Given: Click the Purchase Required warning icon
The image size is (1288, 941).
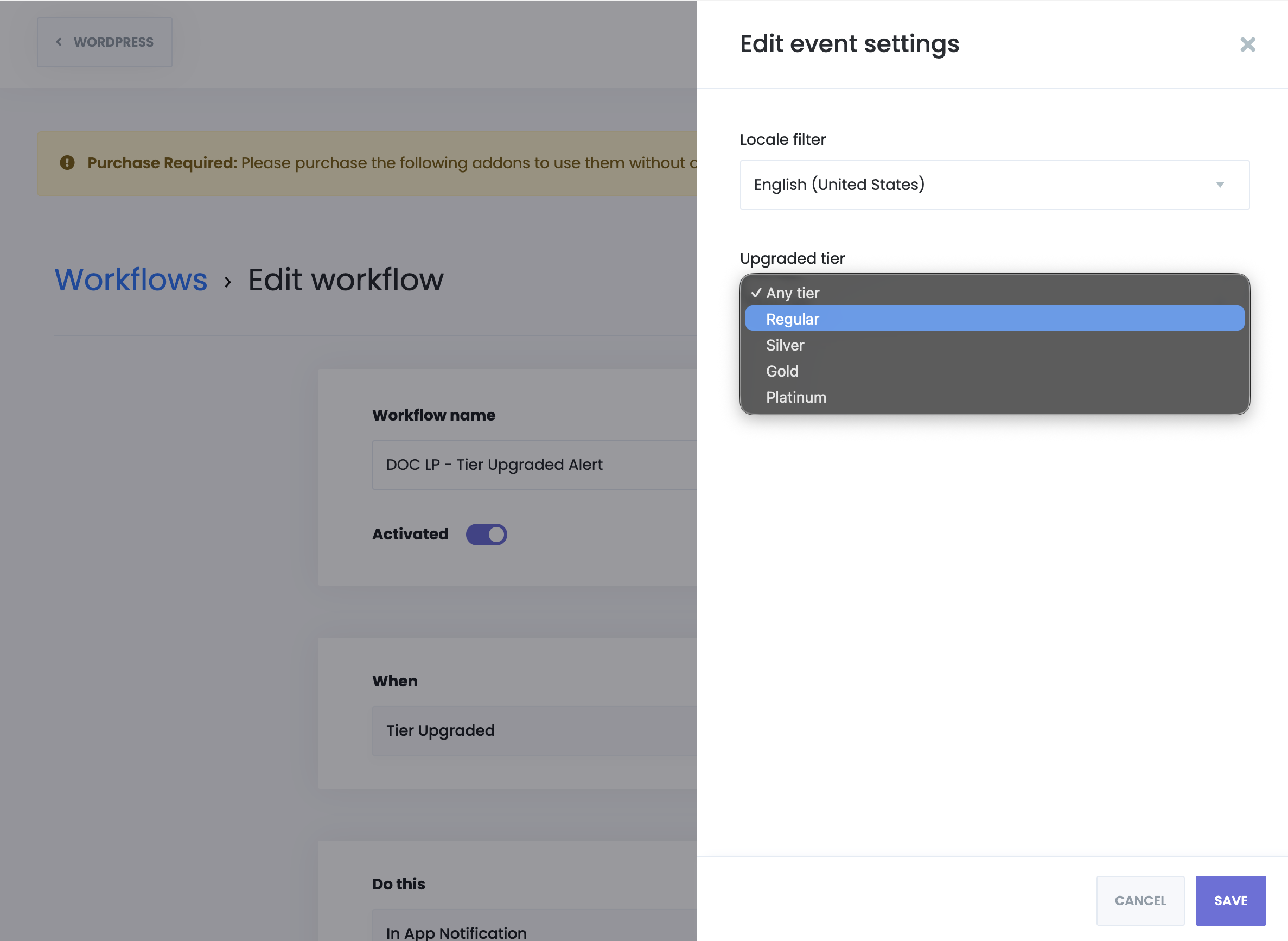Looking at the screenshot, I should (x=67, y=163).
